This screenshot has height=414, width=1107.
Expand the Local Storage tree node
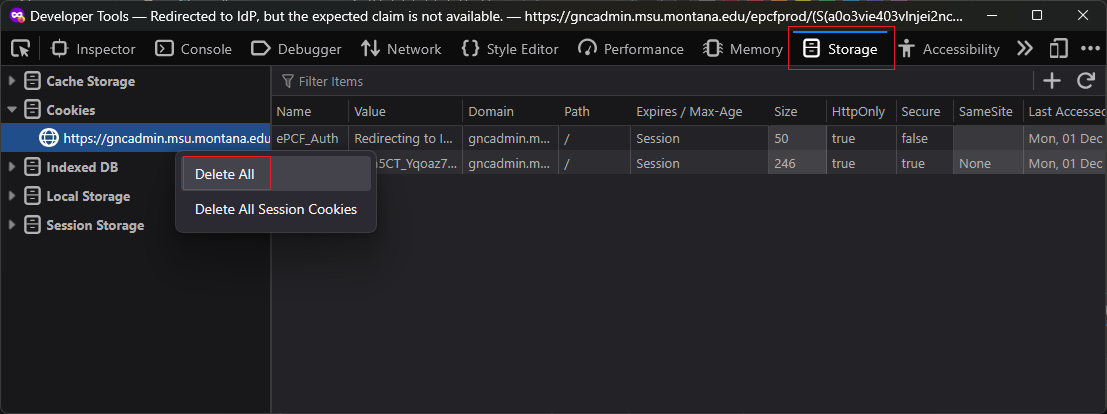pos(11,196)
